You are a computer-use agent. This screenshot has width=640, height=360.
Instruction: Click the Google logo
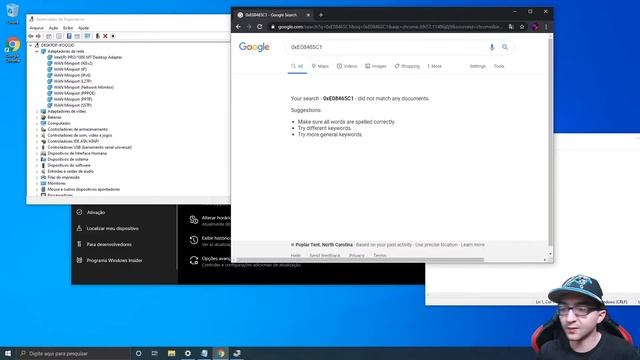coord(254,47)
